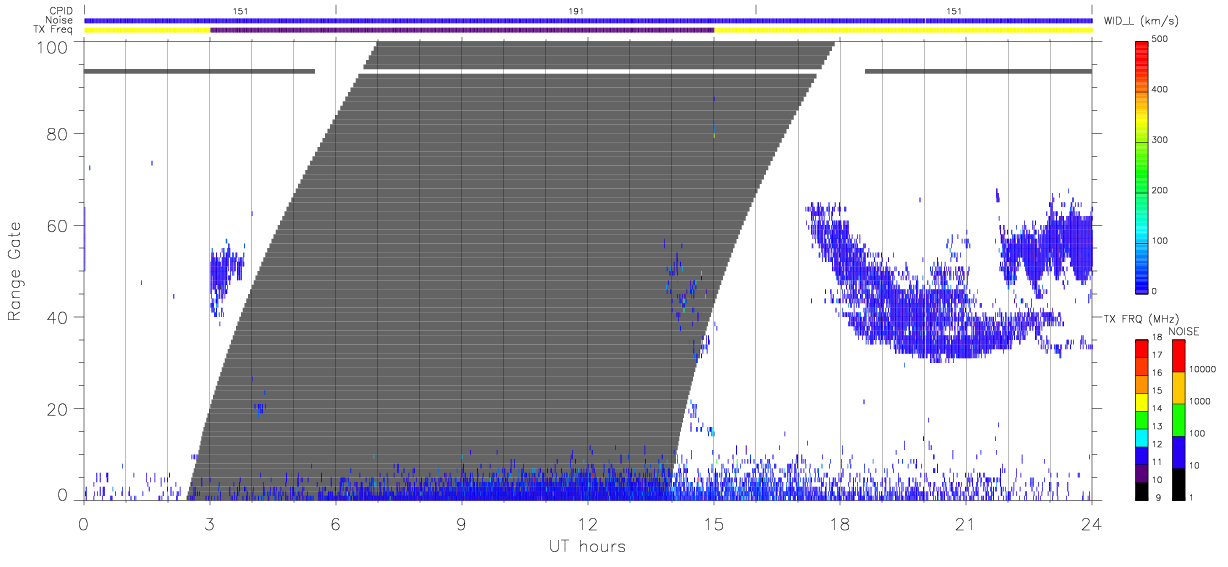This screenshot has width=1228, height=567.
Task: Click Range Gate tick label 40
Action: (x=59, y=318)
